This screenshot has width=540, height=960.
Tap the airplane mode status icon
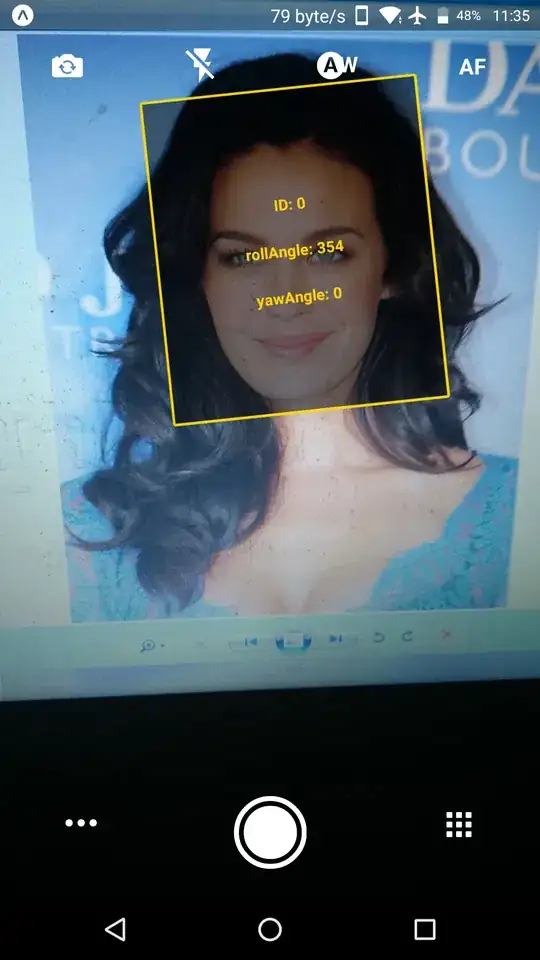(x=418, y=16)
